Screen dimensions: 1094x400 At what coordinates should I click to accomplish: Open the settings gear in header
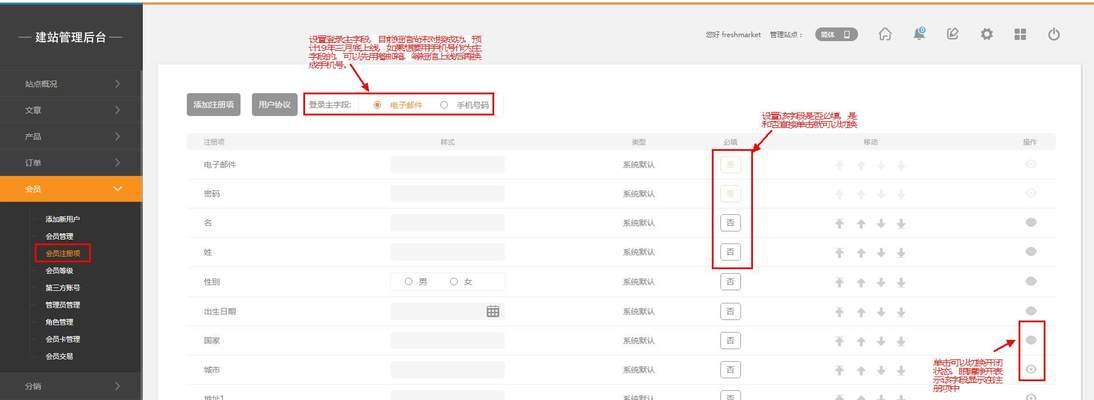click(x=987, y=34)
